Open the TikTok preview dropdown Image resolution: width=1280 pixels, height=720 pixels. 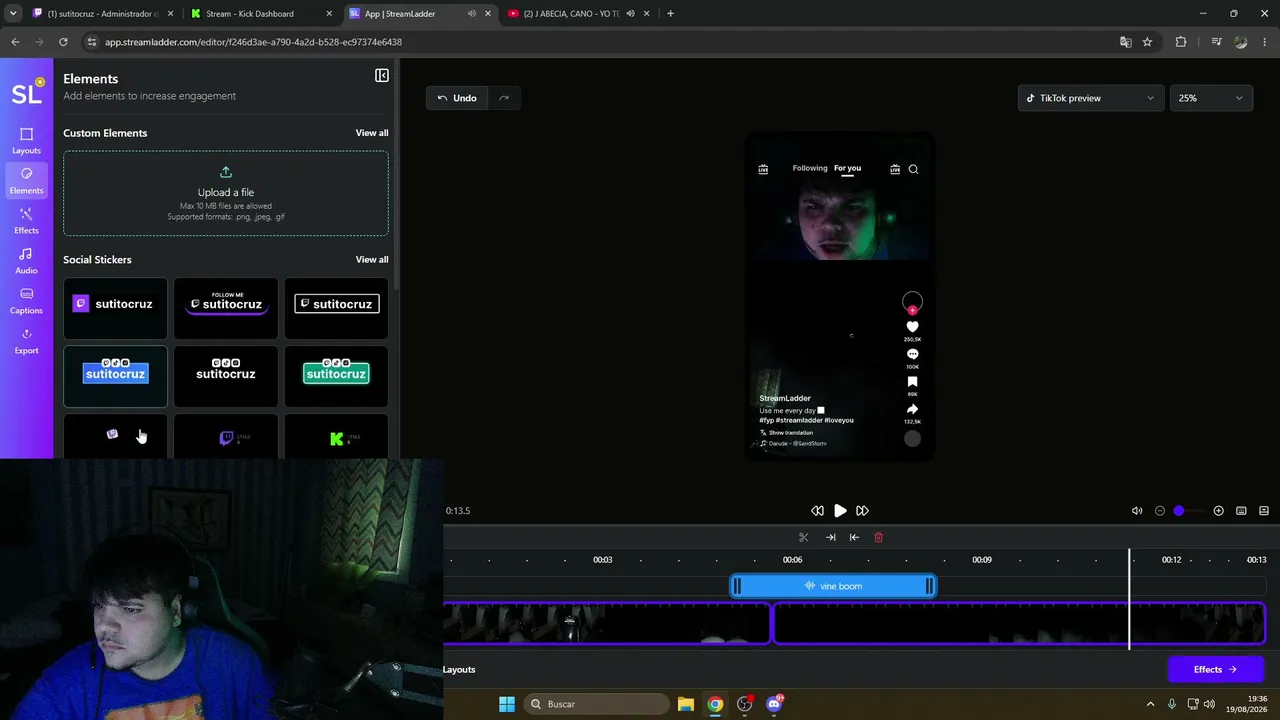point(1090,98)
